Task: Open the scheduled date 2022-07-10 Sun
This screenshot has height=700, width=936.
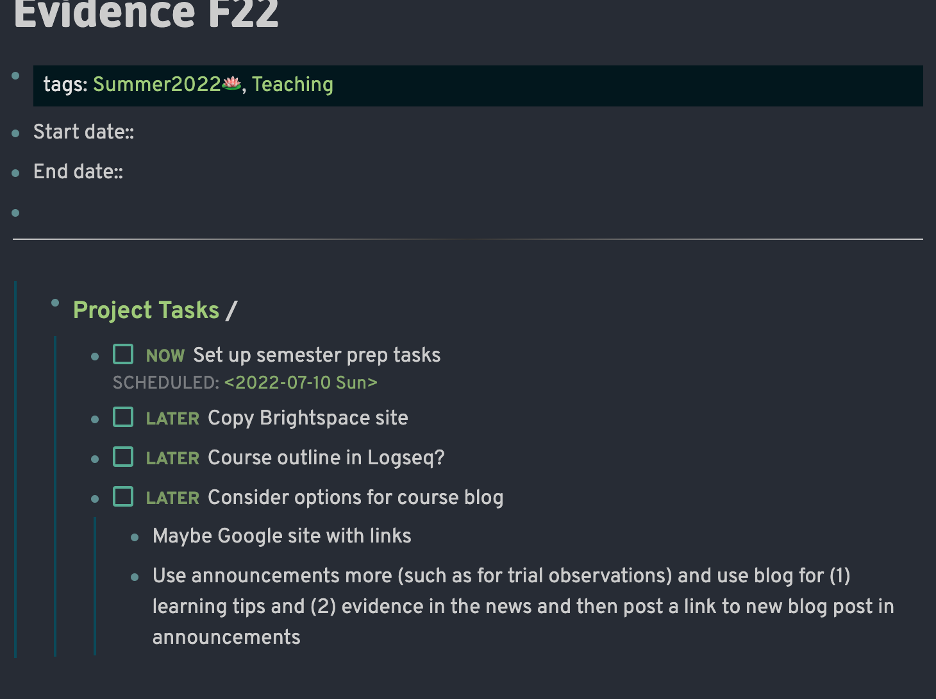Action: point(301,382)
